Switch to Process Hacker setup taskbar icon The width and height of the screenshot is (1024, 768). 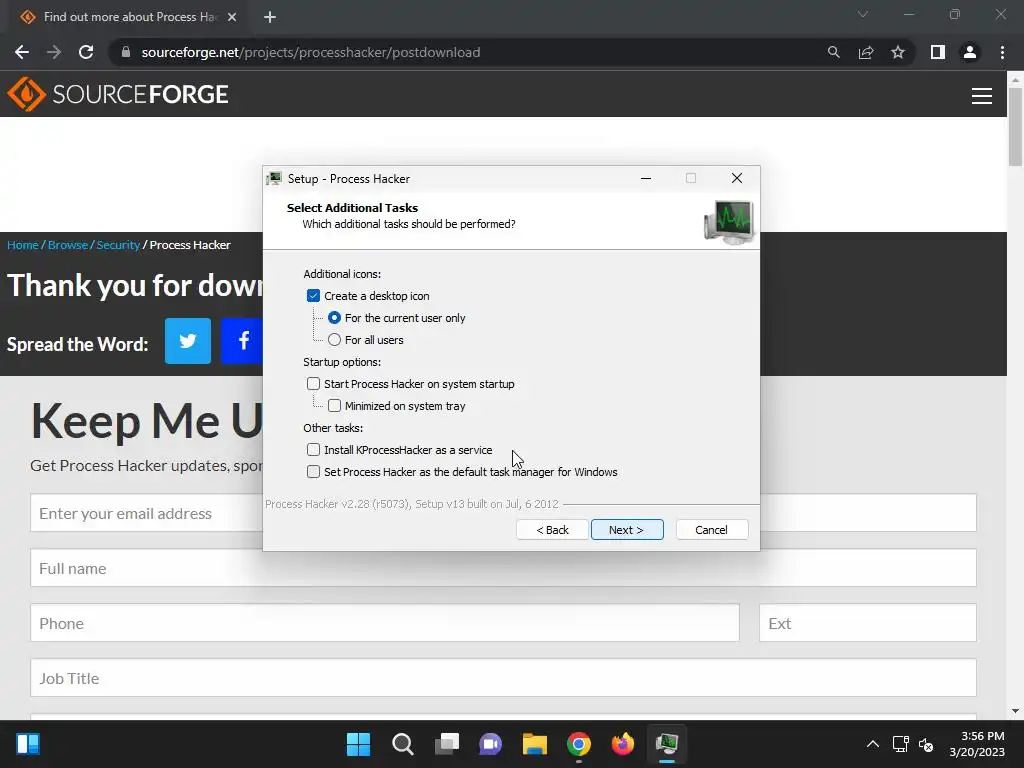(x=667, y=744)
